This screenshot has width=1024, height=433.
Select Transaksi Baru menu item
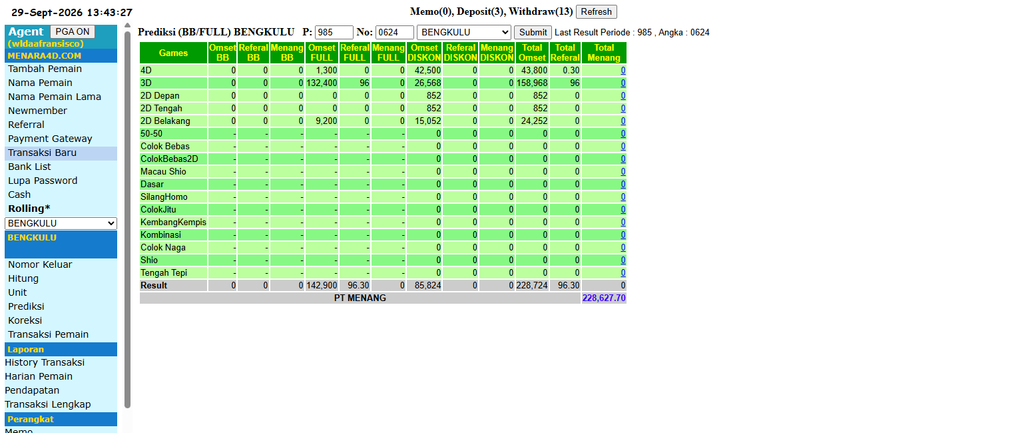(42, 153)
